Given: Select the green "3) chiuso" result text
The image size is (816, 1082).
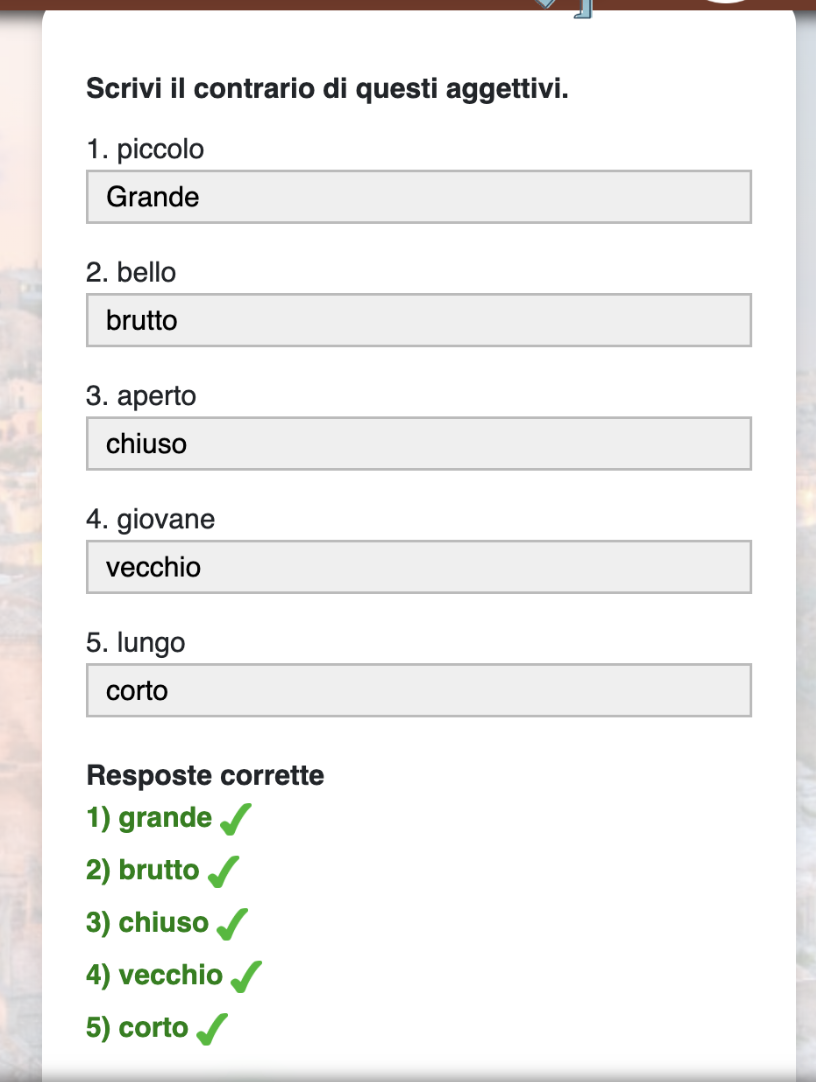Looking at the screenshot, I should (x=147, y=922).
